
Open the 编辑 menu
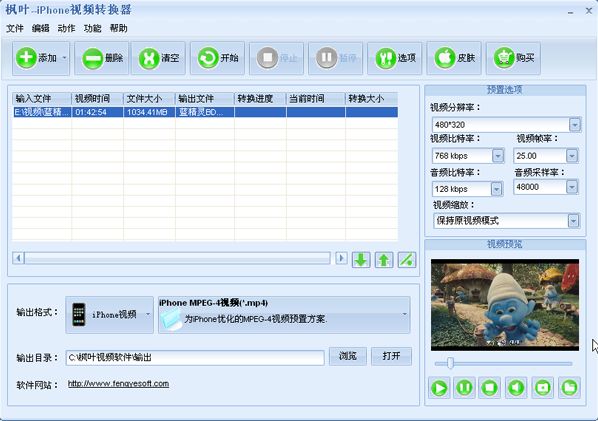(40, 28)
